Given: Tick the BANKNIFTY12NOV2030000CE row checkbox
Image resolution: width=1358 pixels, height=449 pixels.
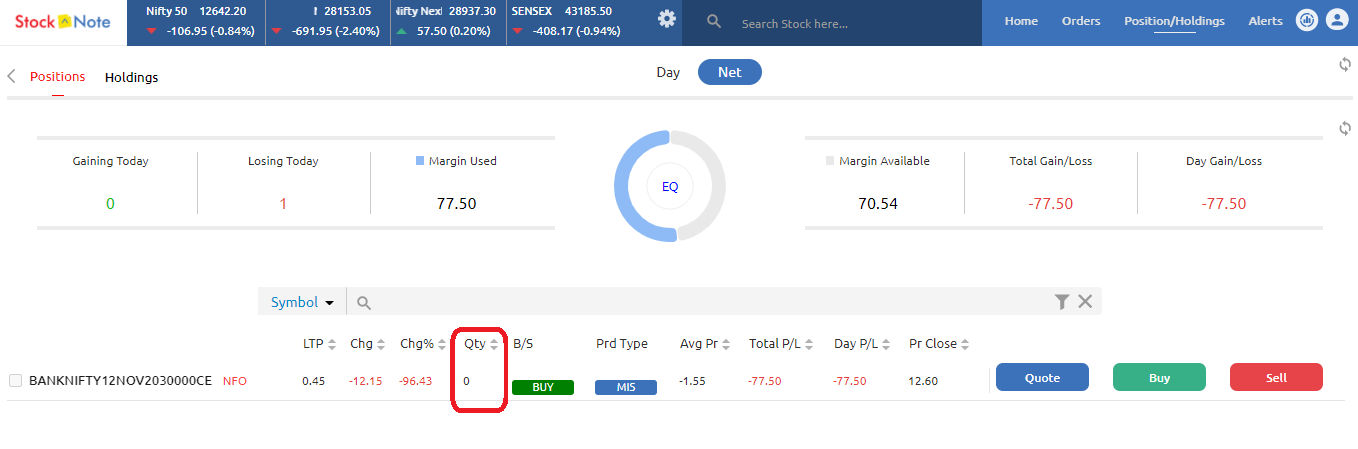Looking at the screenshot, I should (15, 380).
